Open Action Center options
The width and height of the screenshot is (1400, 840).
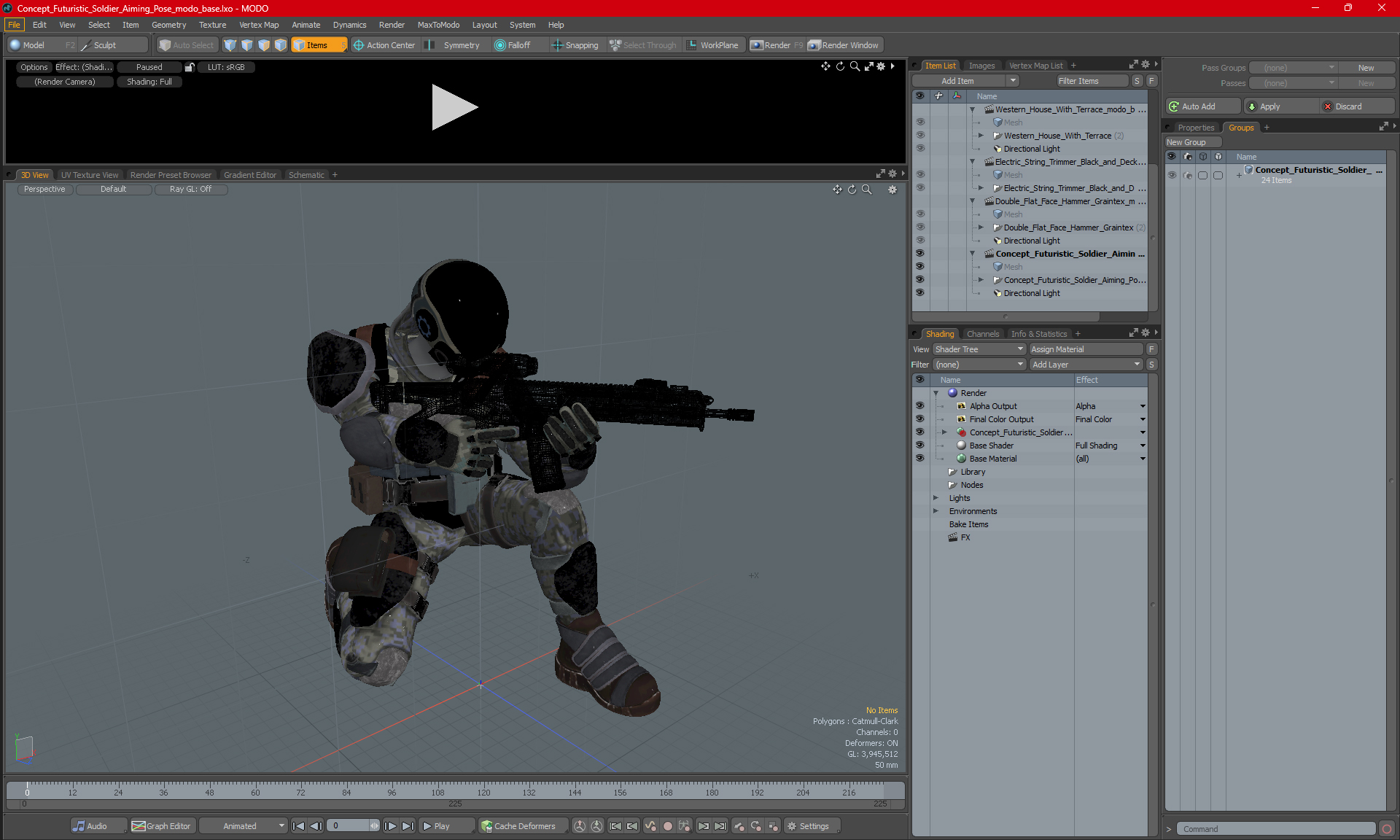384,45
